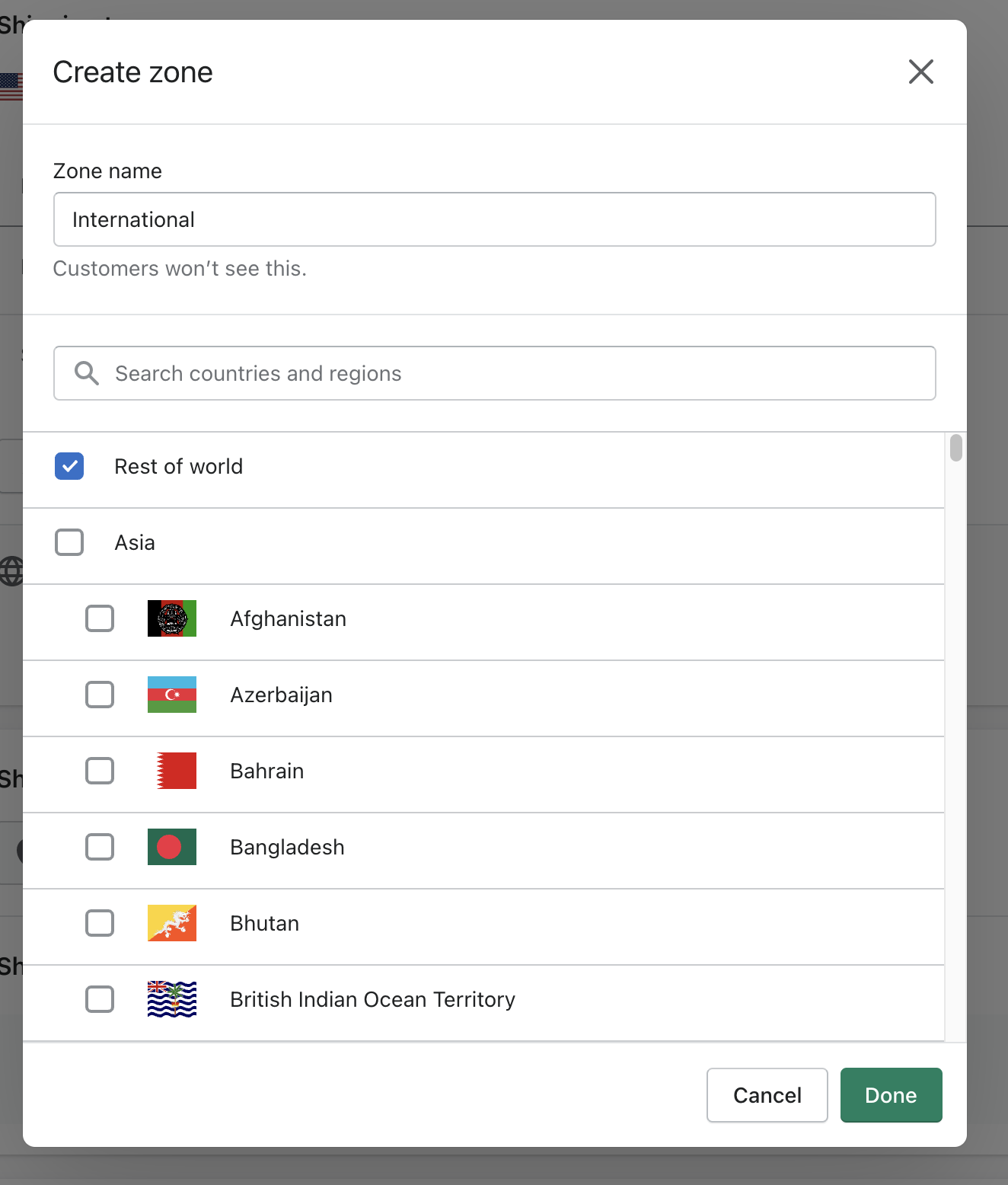Click the Search countries and regions field

tap(495, 373)
